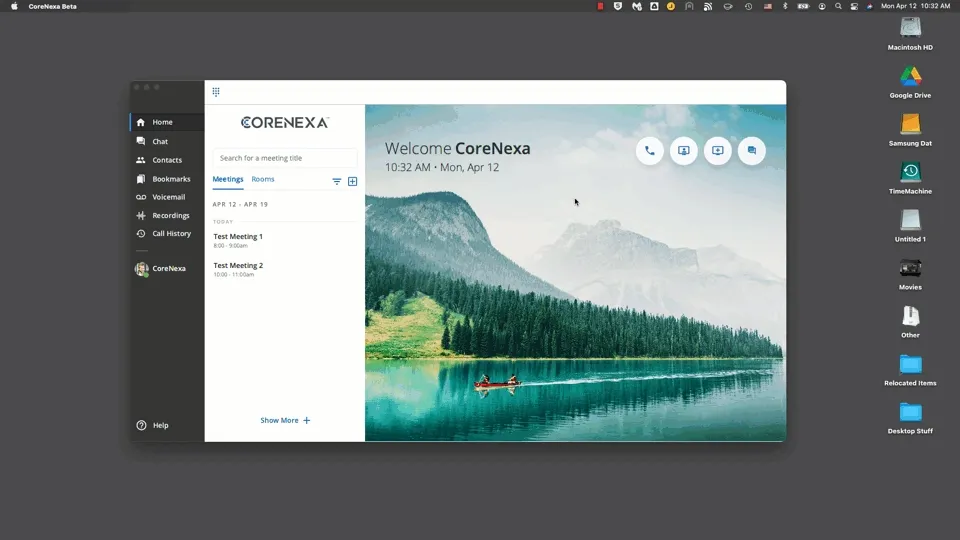Image resolution: width=960 pixels, height=540 pixels.
Task: Click the CoreNexa profile name
Action: 169,268
